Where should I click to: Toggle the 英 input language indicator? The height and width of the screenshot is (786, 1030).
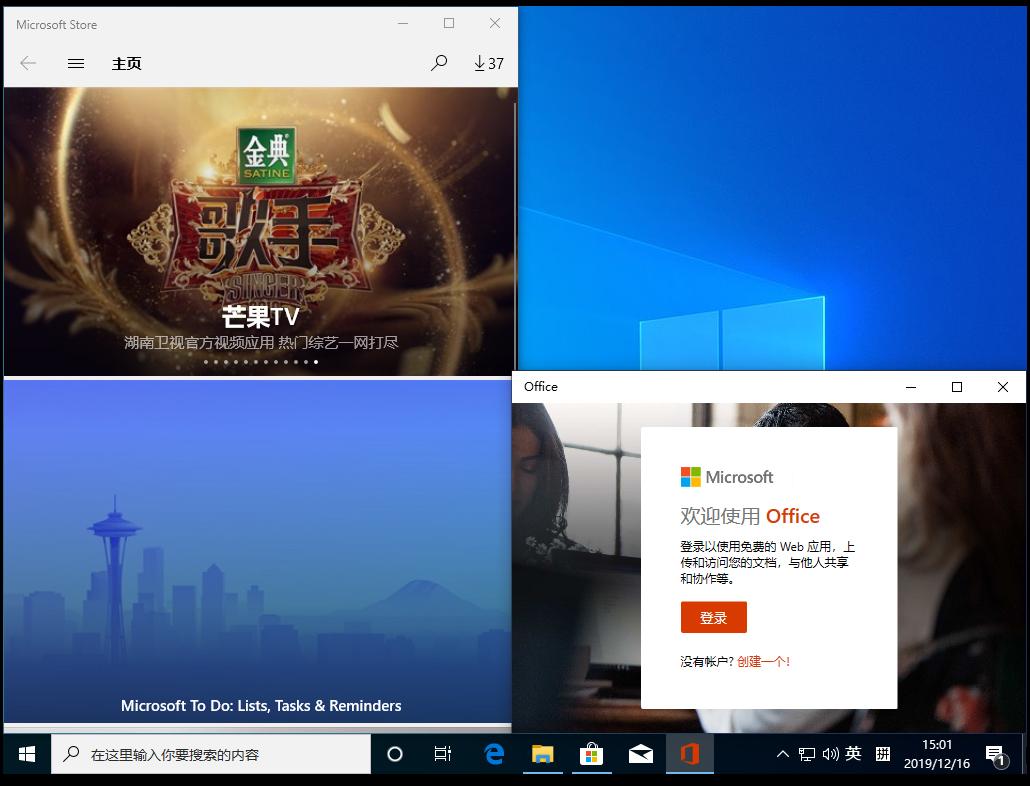pos(853,754)
